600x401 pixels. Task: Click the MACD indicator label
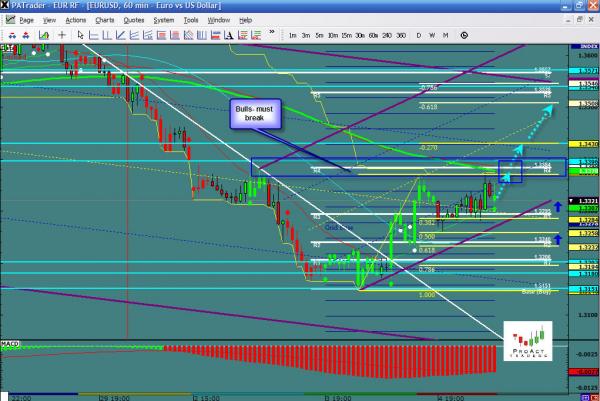tap(10, 344)
